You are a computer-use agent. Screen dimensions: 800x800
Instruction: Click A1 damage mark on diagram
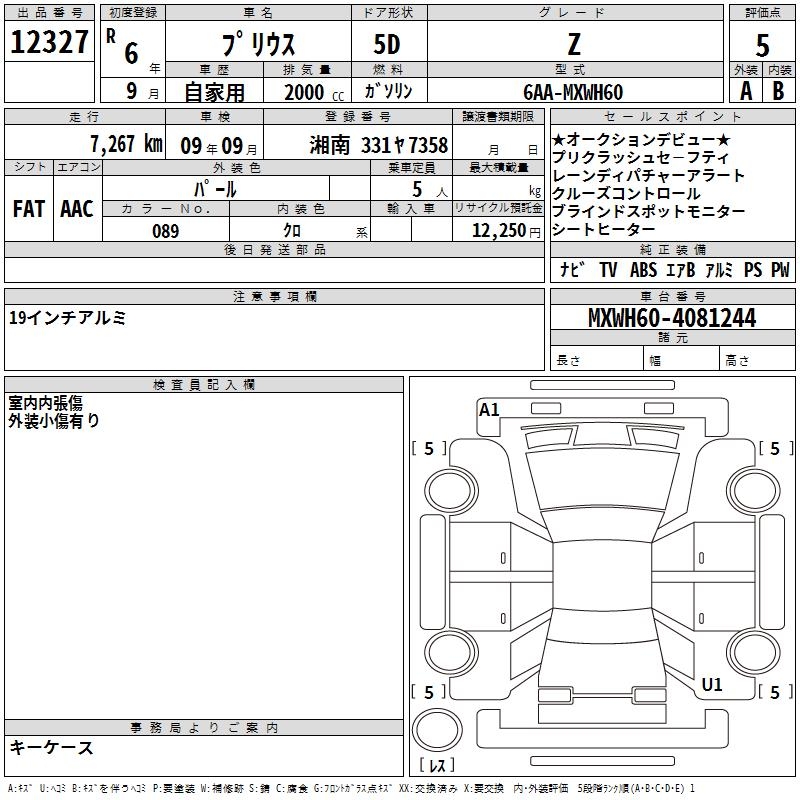[489, 410]
